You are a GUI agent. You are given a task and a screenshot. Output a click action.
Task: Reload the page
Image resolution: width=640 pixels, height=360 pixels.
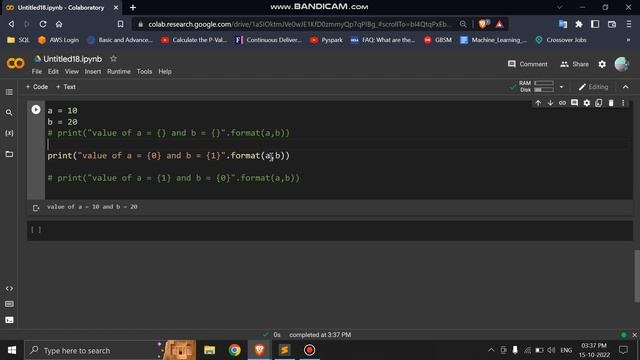click(x=43, y=24)
